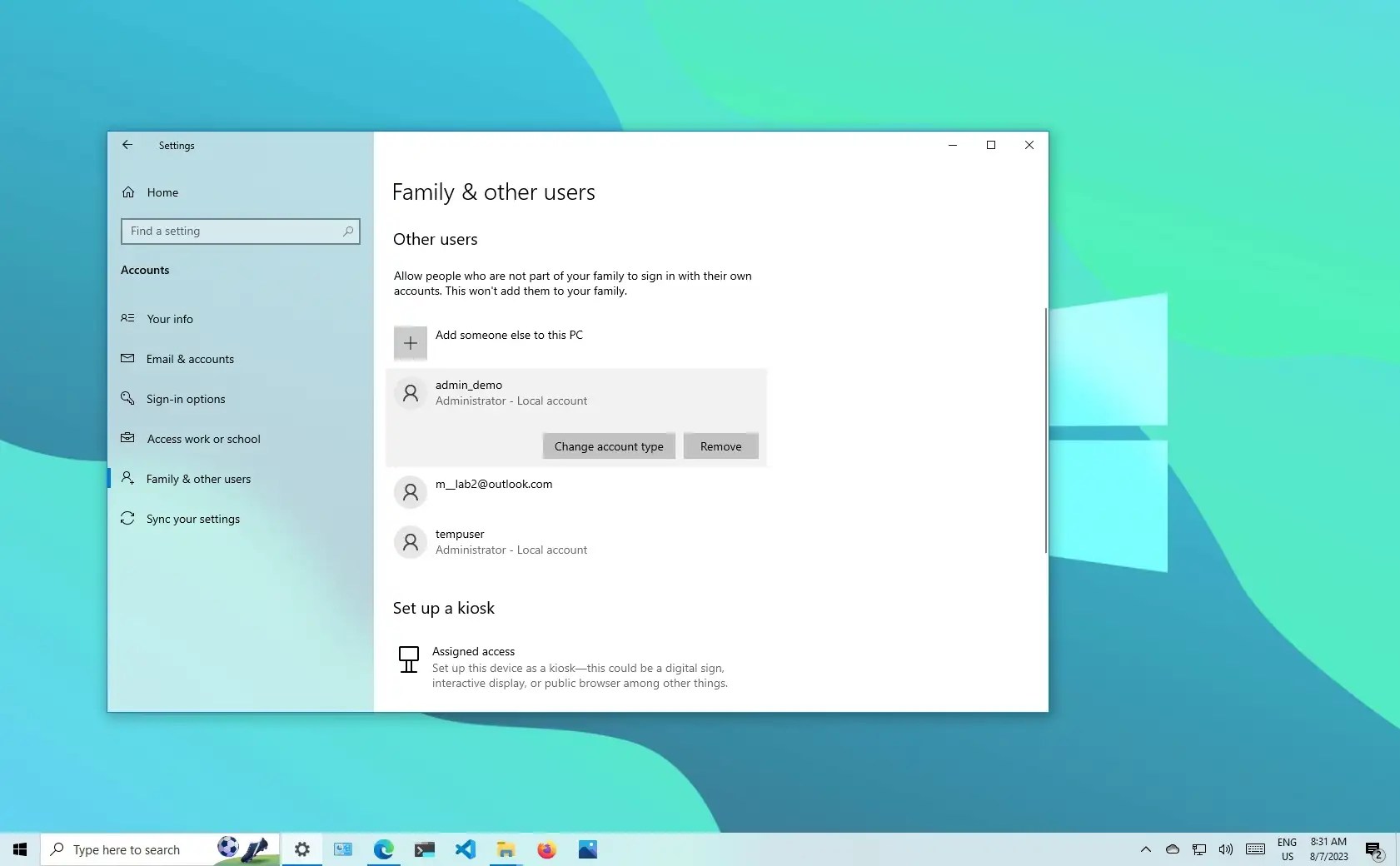This screenshot has height=866, width=1400.
Task: Select Family & other users in the sidebar
Action: [x=198, y=478]
